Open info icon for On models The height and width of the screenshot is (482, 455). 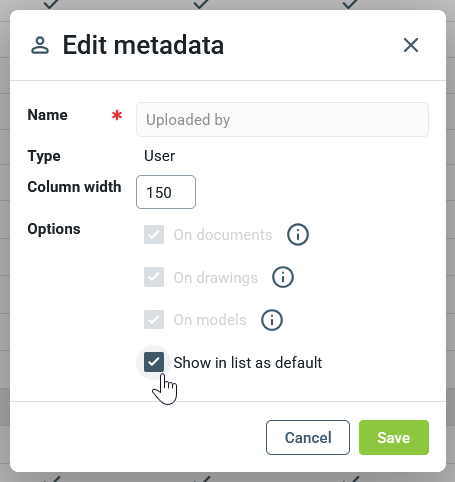pyautogui.click(x=272, y=320)
